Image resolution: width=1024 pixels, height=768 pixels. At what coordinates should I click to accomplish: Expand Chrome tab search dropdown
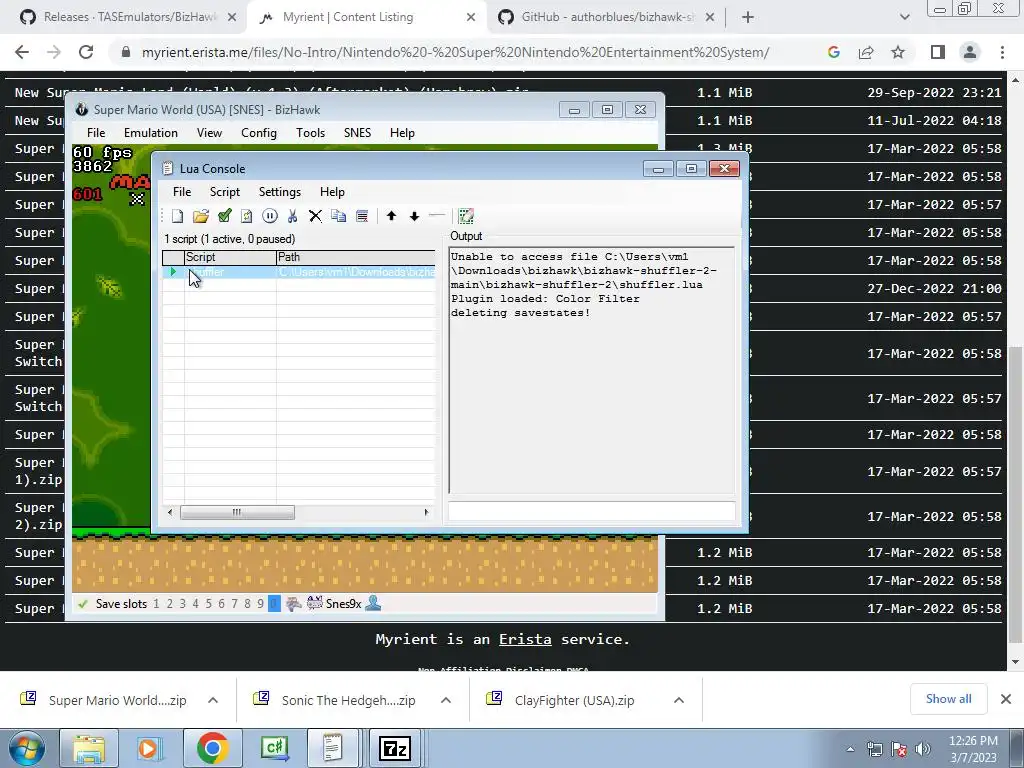(x=904, y=18)
